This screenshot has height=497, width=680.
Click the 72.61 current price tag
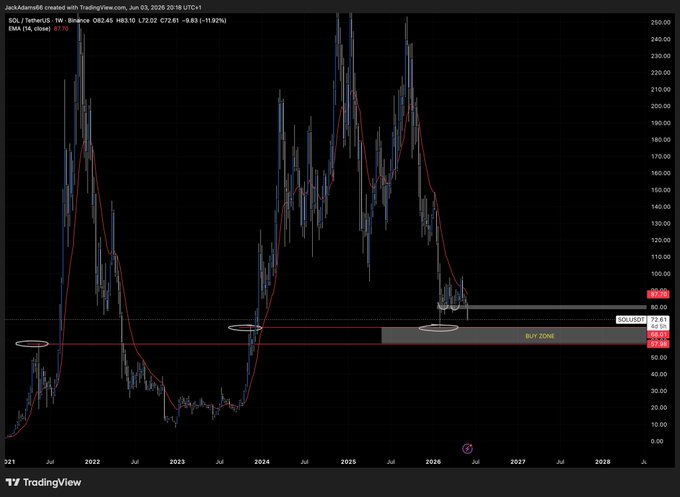pos(658,320)
